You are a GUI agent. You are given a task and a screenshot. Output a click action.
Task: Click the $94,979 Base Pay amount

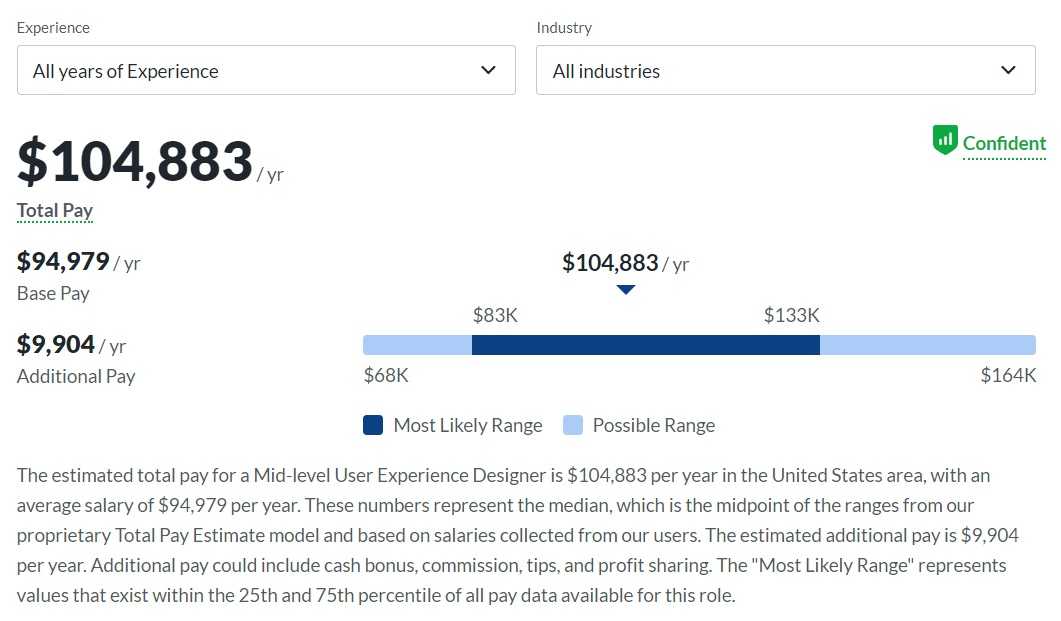[63, 262]
